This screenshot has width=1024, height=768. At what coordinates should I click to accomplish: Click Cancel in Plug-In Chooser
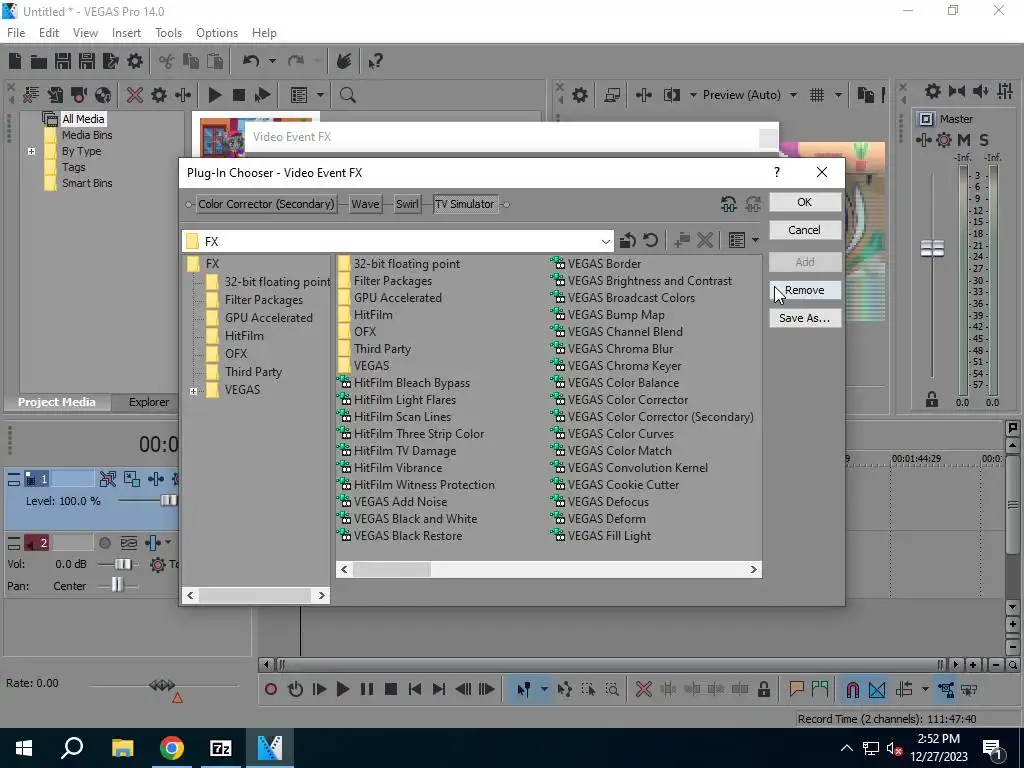pyautogui.click(x=805, y=230)
